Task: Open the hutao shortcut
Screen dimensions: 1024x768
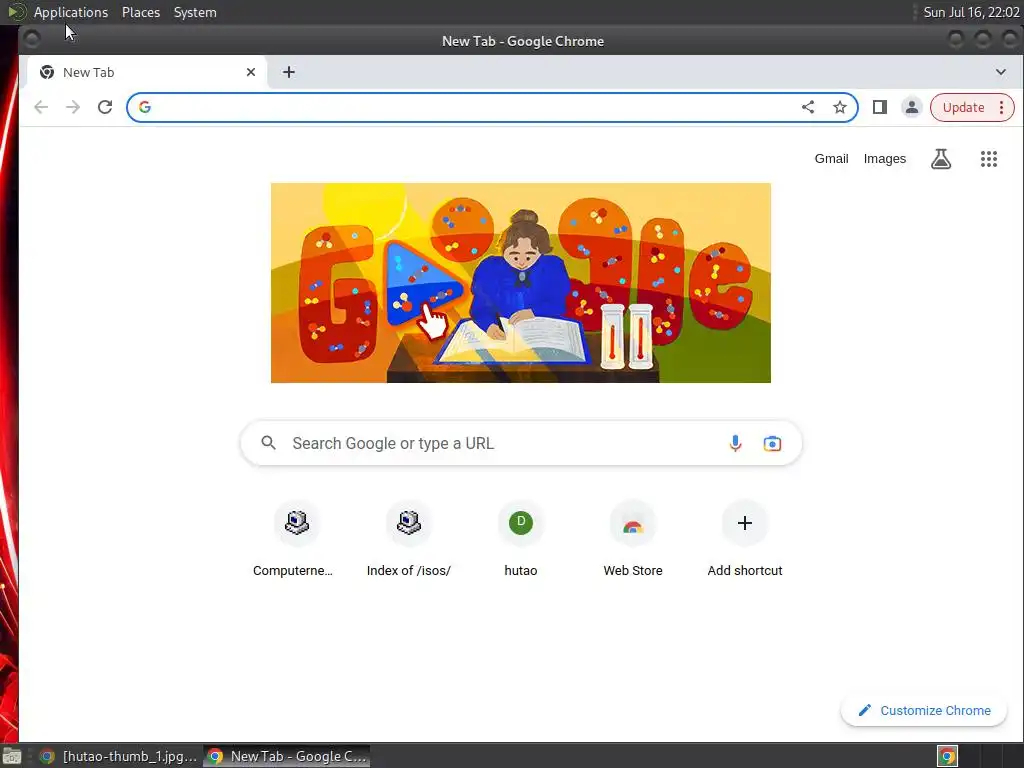Action: (x=520, y=539)
